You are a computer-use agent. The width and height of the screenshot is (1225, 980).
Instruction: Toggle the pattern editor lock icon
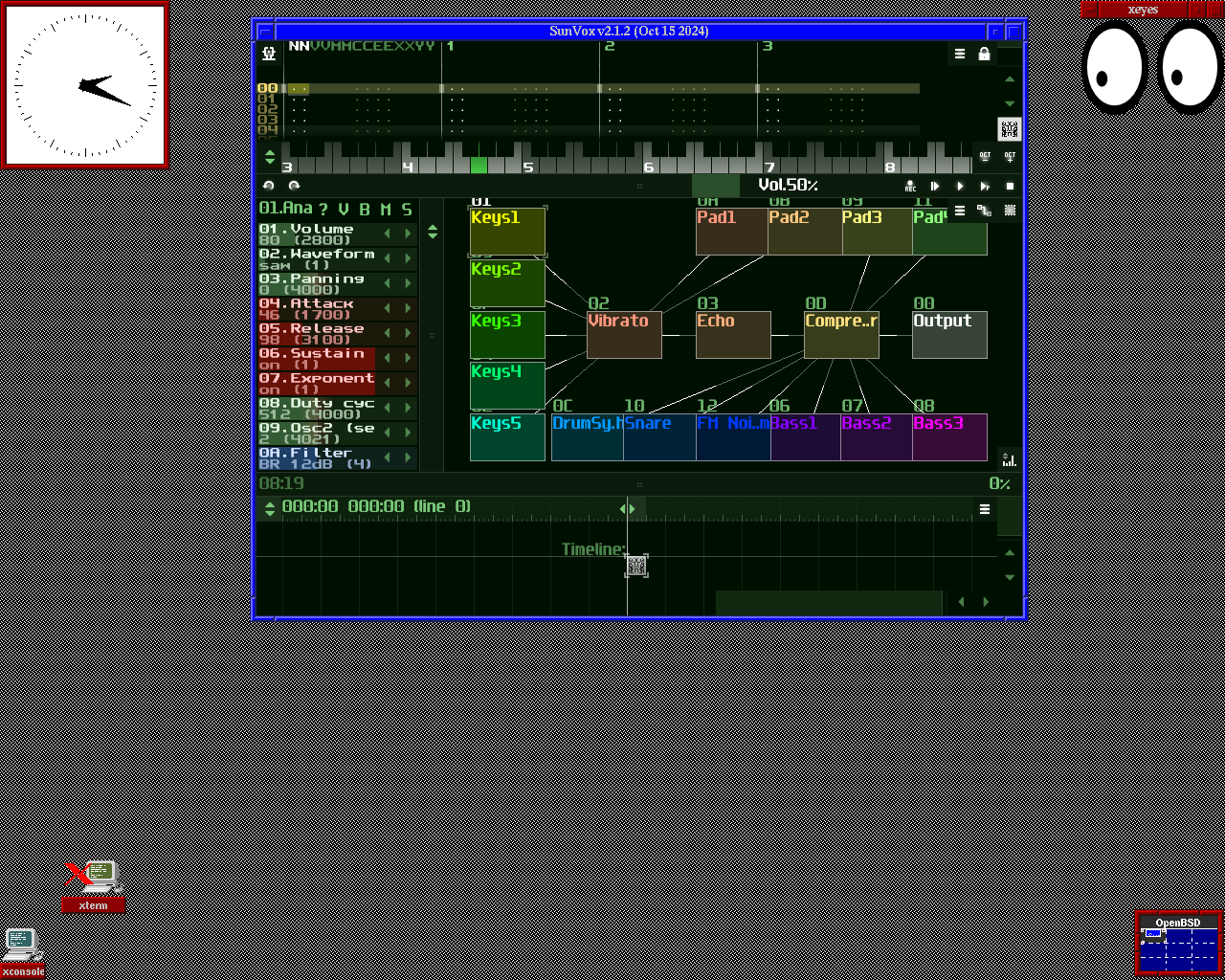tap(984, 55)
